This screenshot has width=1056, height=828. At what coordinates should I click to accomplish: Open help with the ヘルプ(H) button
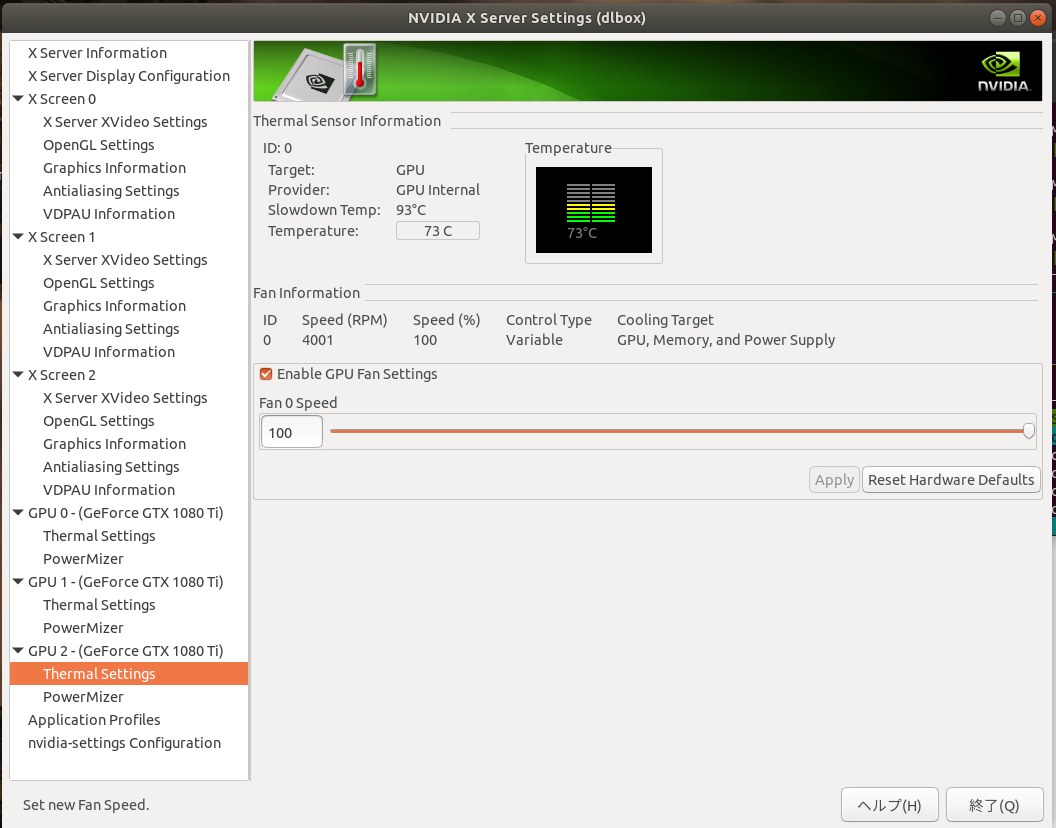889,805
